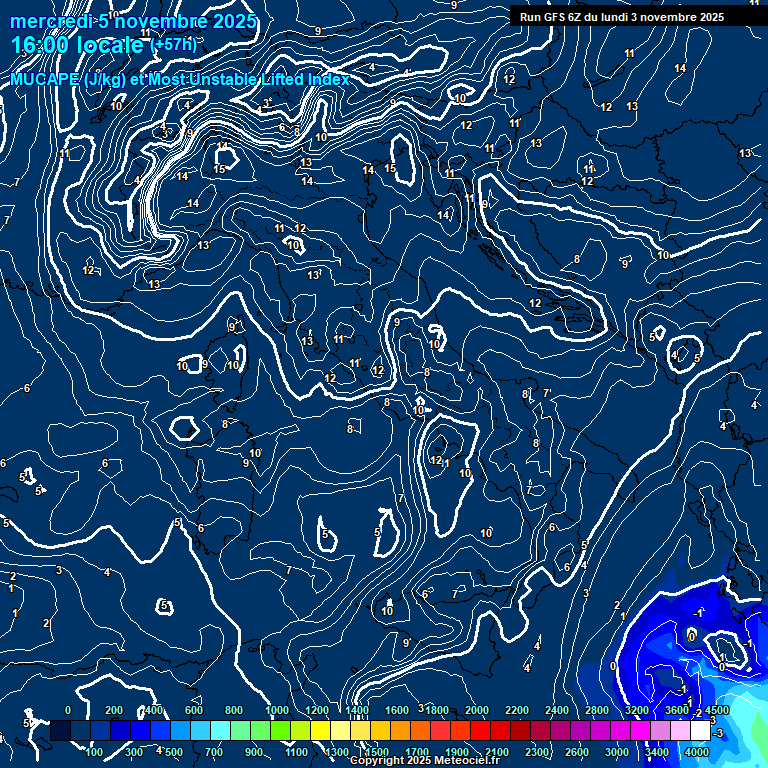
Task: Click the legend value '2300'
Action: 537,752
